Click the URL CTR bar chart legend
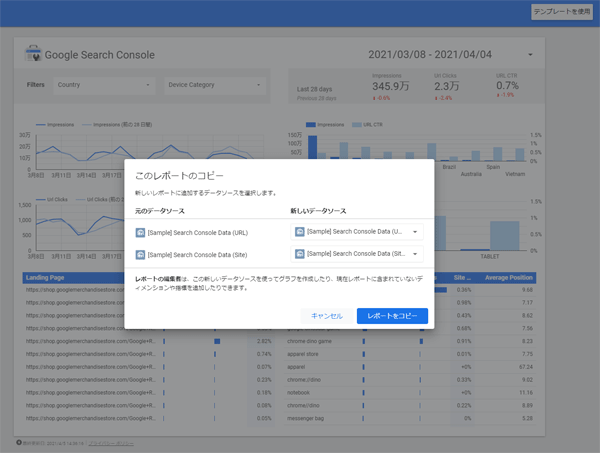This screenshot has height=453, width=600. [367, 125]
